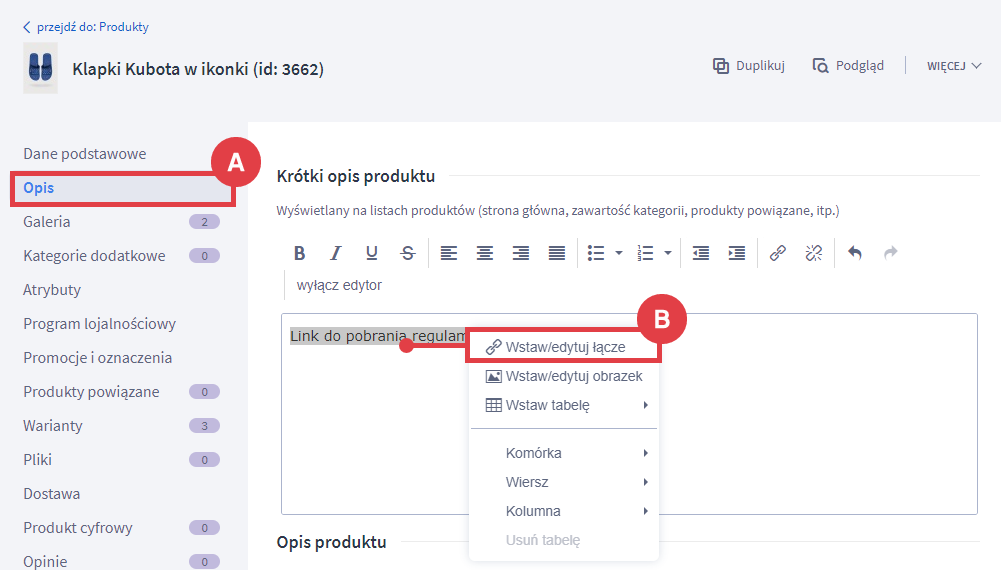
Task: Toggle bold formatting in editor toolbar
Action: pyautogui.click(x=298, y=253)
